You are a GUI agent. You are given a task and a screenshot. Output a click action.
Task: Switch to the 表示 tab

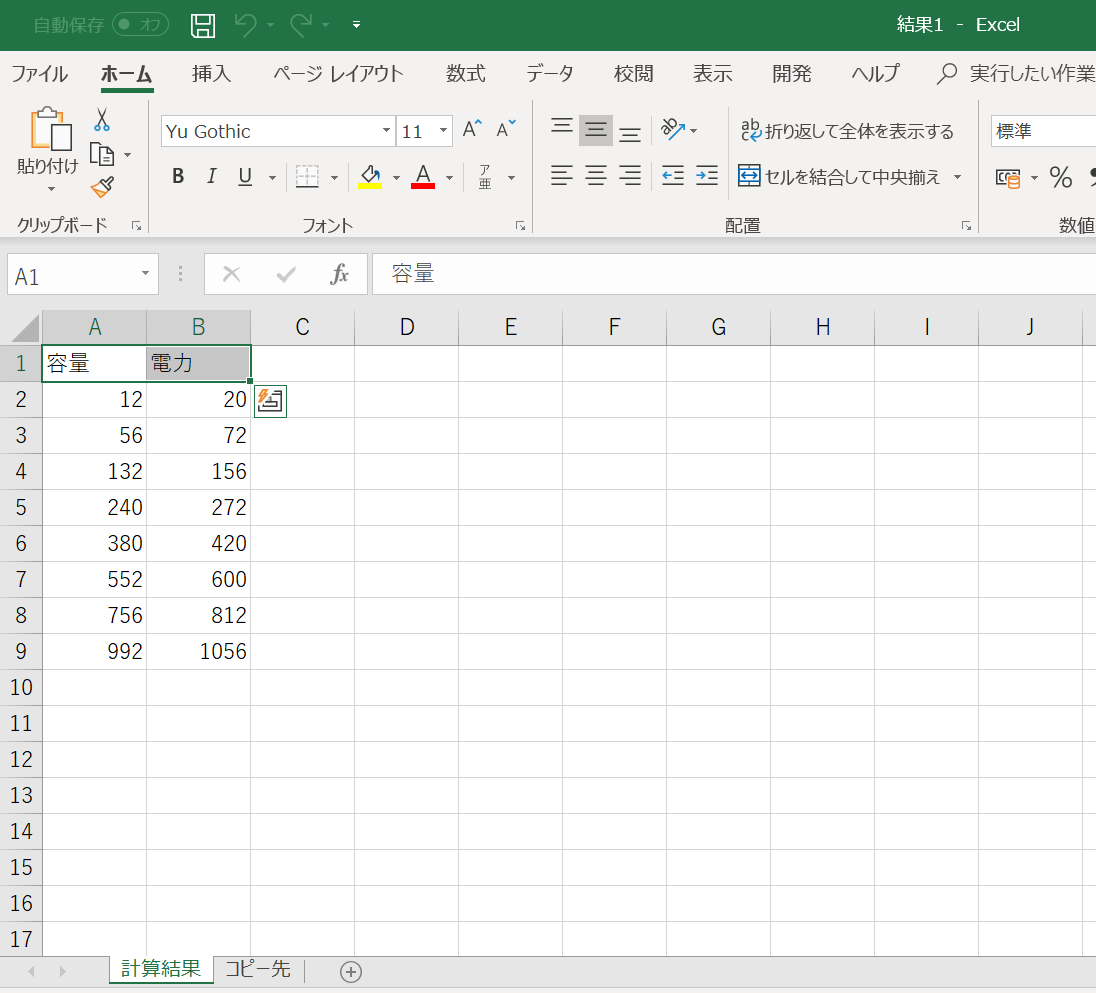(712, 73)
